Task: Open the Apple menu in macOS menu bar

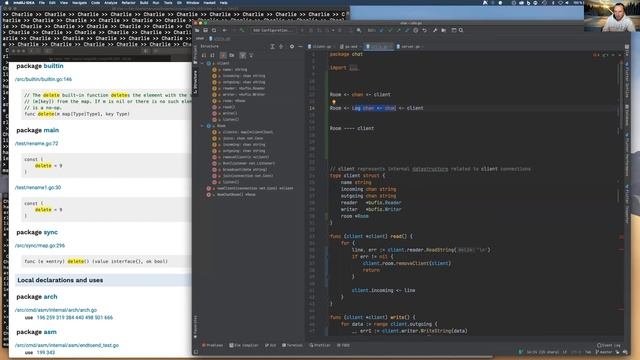Action: 7,2
